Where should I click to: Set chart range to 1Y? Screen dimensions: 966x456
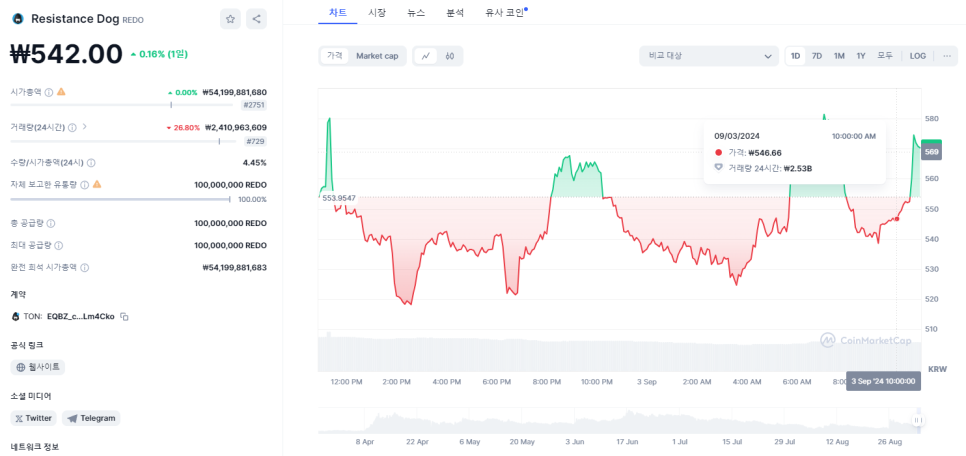861,56
